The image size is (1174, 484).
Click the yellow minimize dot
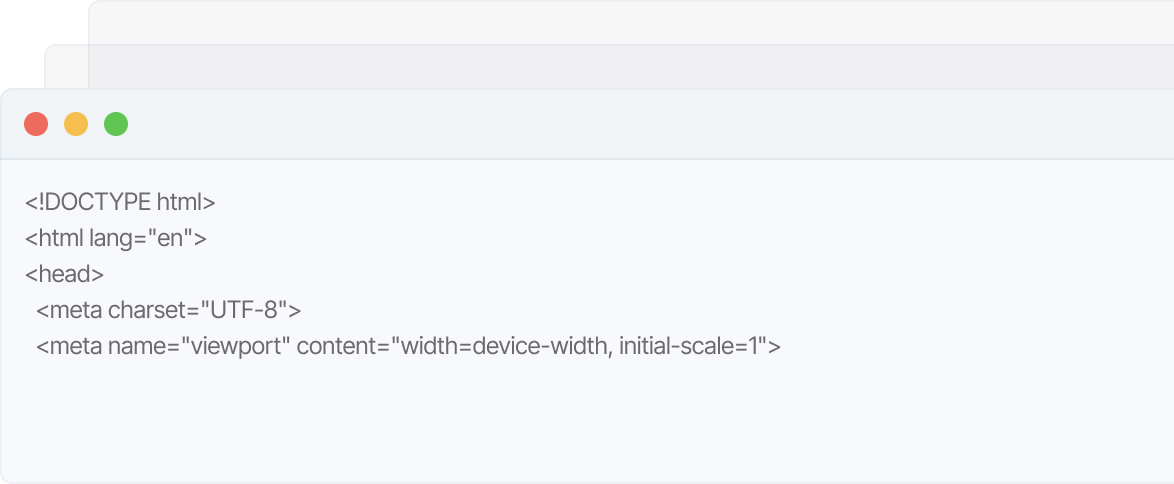76,124
